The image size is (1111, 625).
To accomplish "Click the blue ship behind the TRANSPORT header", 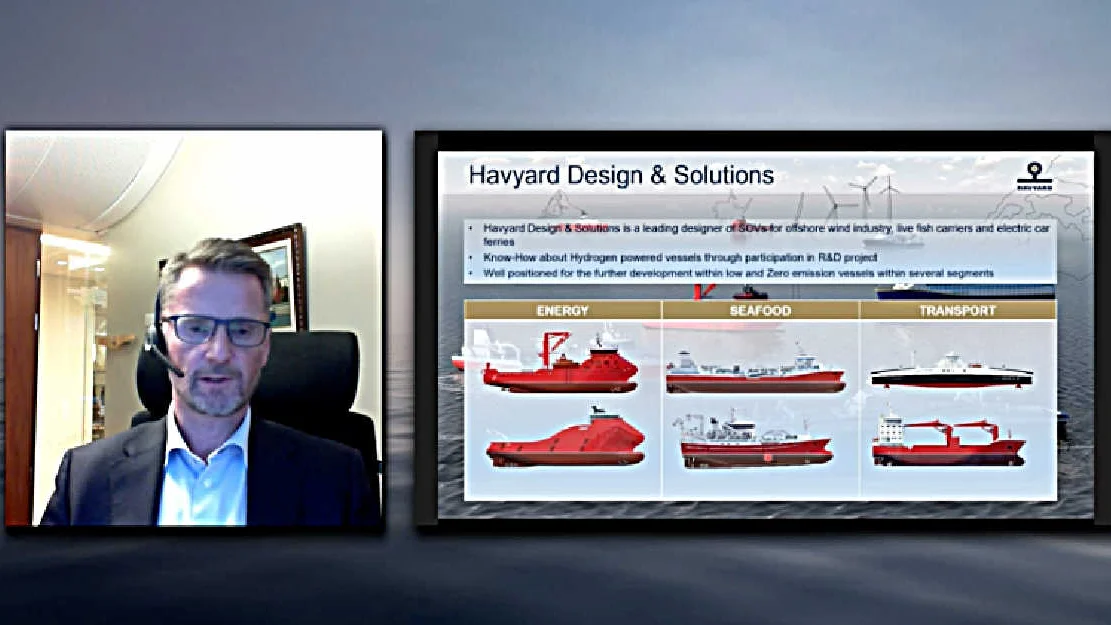I will 963,291.
